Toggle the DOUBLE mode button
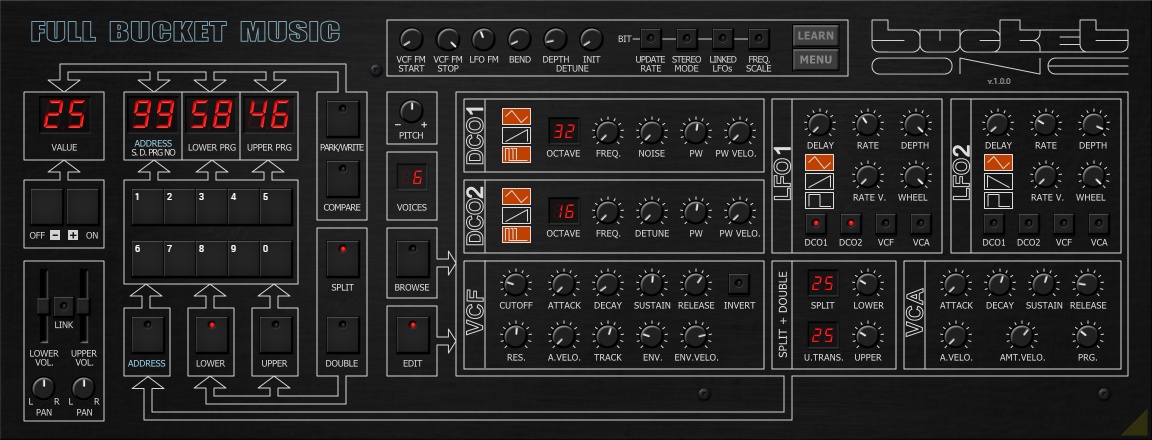This screenshot has width=1152, height=440. [x=342, y=334]
